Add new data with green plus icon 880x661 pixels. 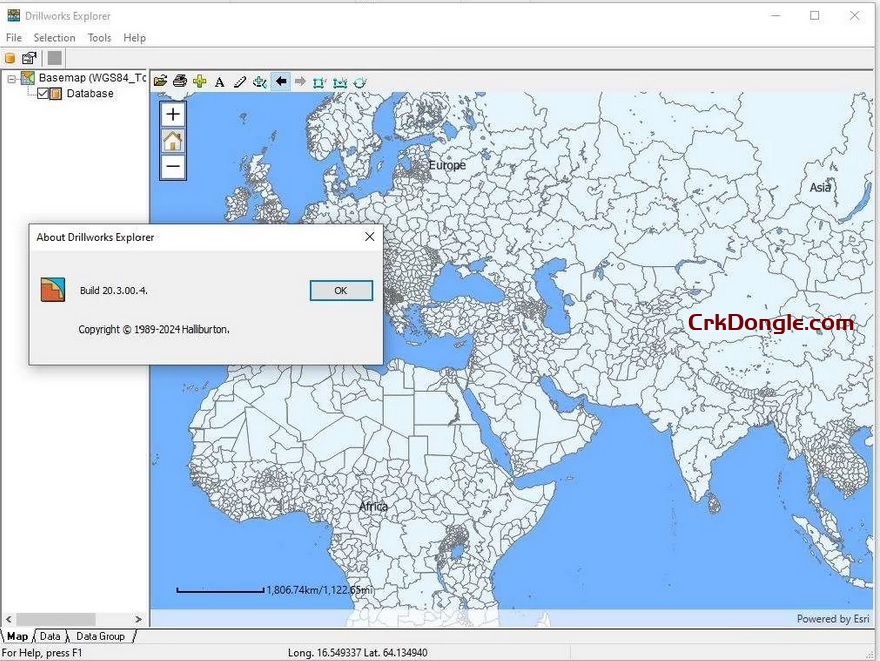[x=201, y=81]
